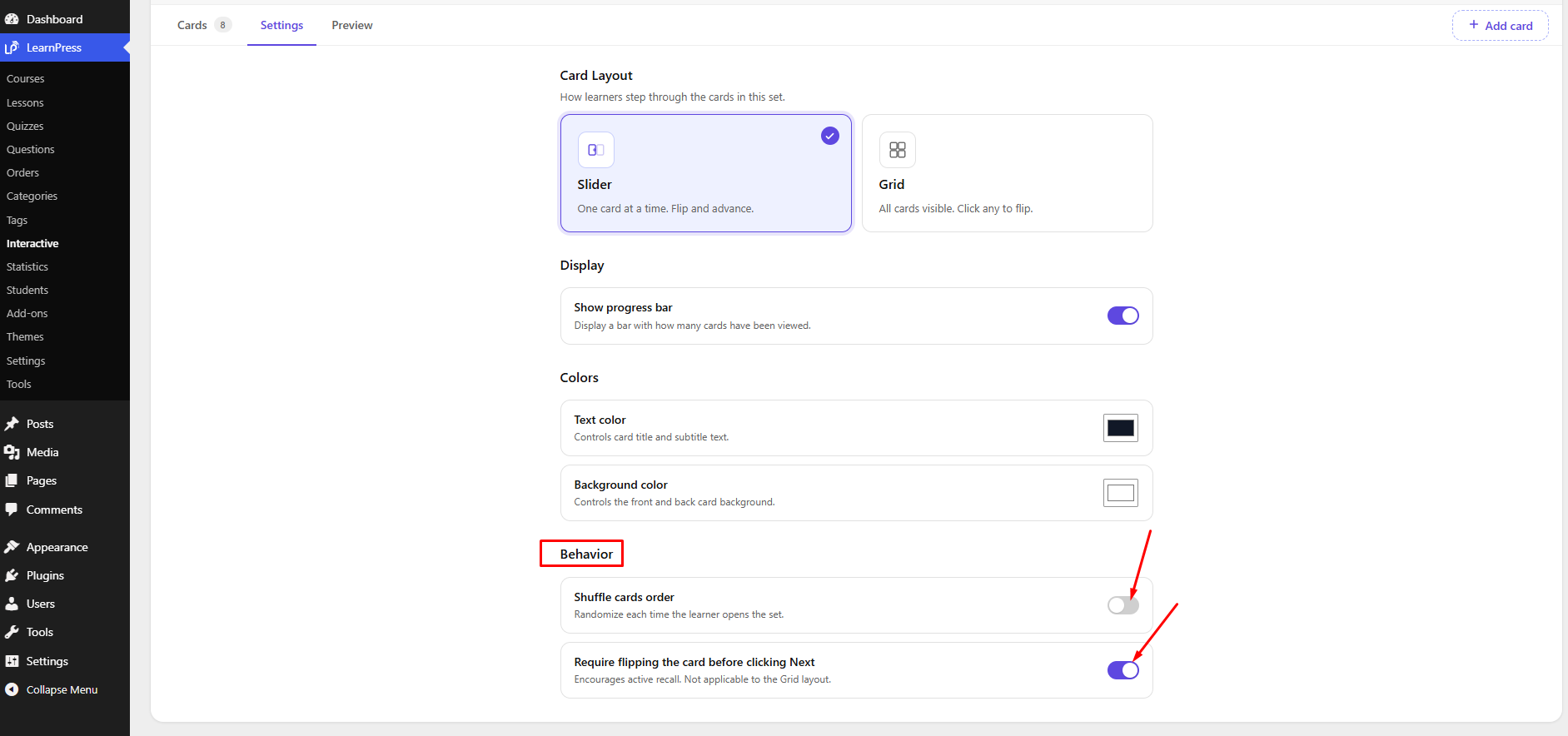The width and height of the screenshot is (1568, 736).
Task: Disable the Show progress bar toggle
Action: [1123, 316]
